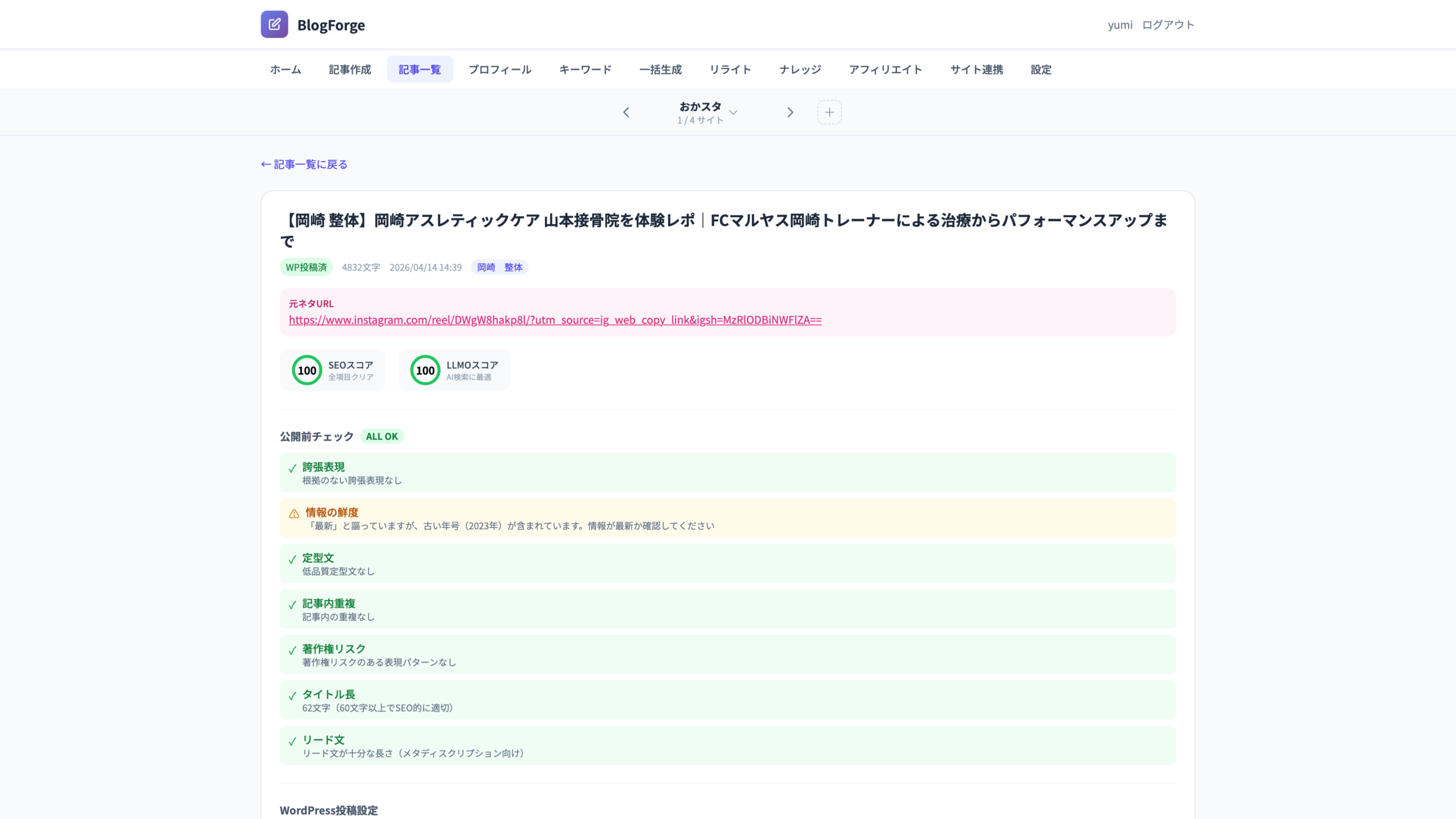Click the 記事一覧に戻る back link
This screenshot has width=1456, height=819.
(x=304, y=164)
